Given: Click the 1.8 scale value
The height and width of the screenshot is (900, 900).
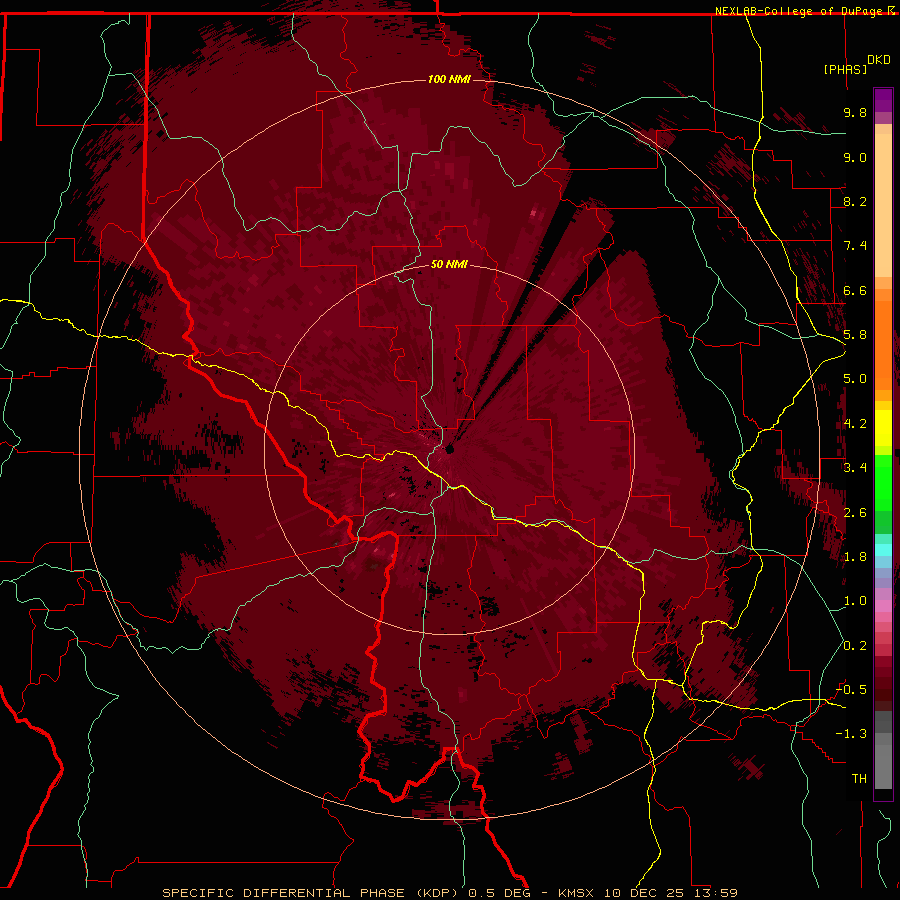Looking at the screenshot, I should pos(855,557).
